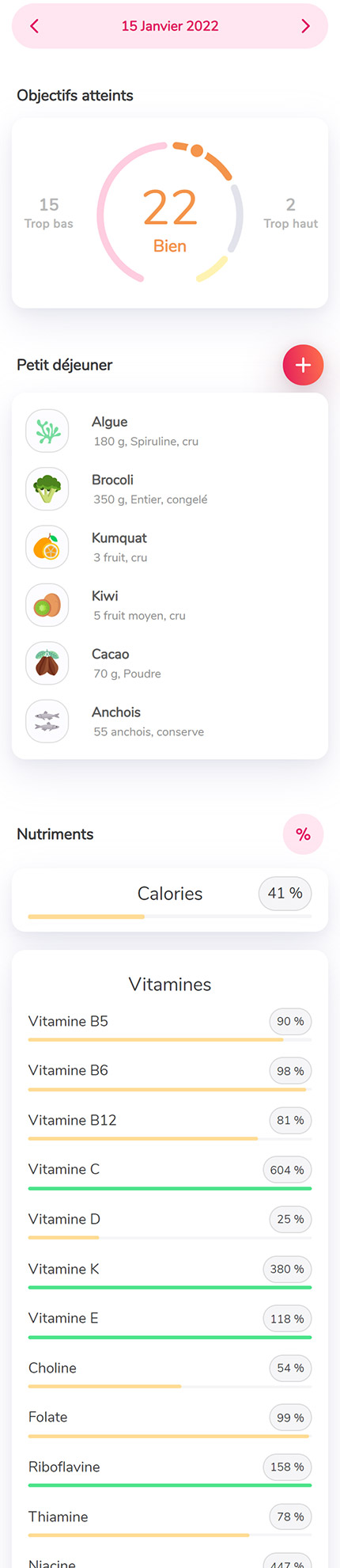Tap the Cacao pod icon
Image resolution: width=340 pixels, height=1568 pixels.
pyautogui.click(x=47, y=663)
